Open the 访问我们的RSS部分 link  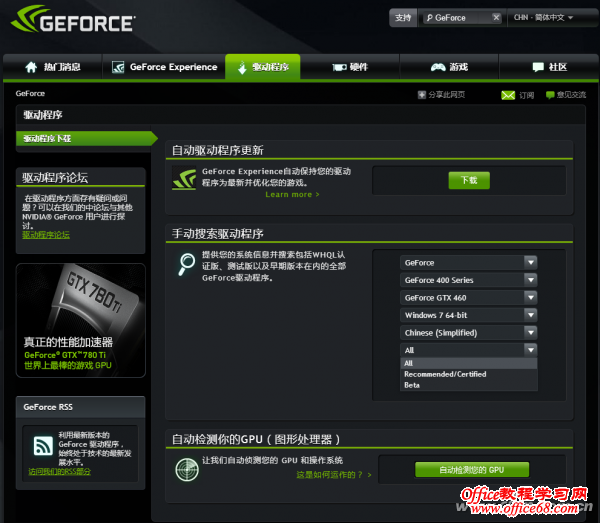(x=60, y=472)
